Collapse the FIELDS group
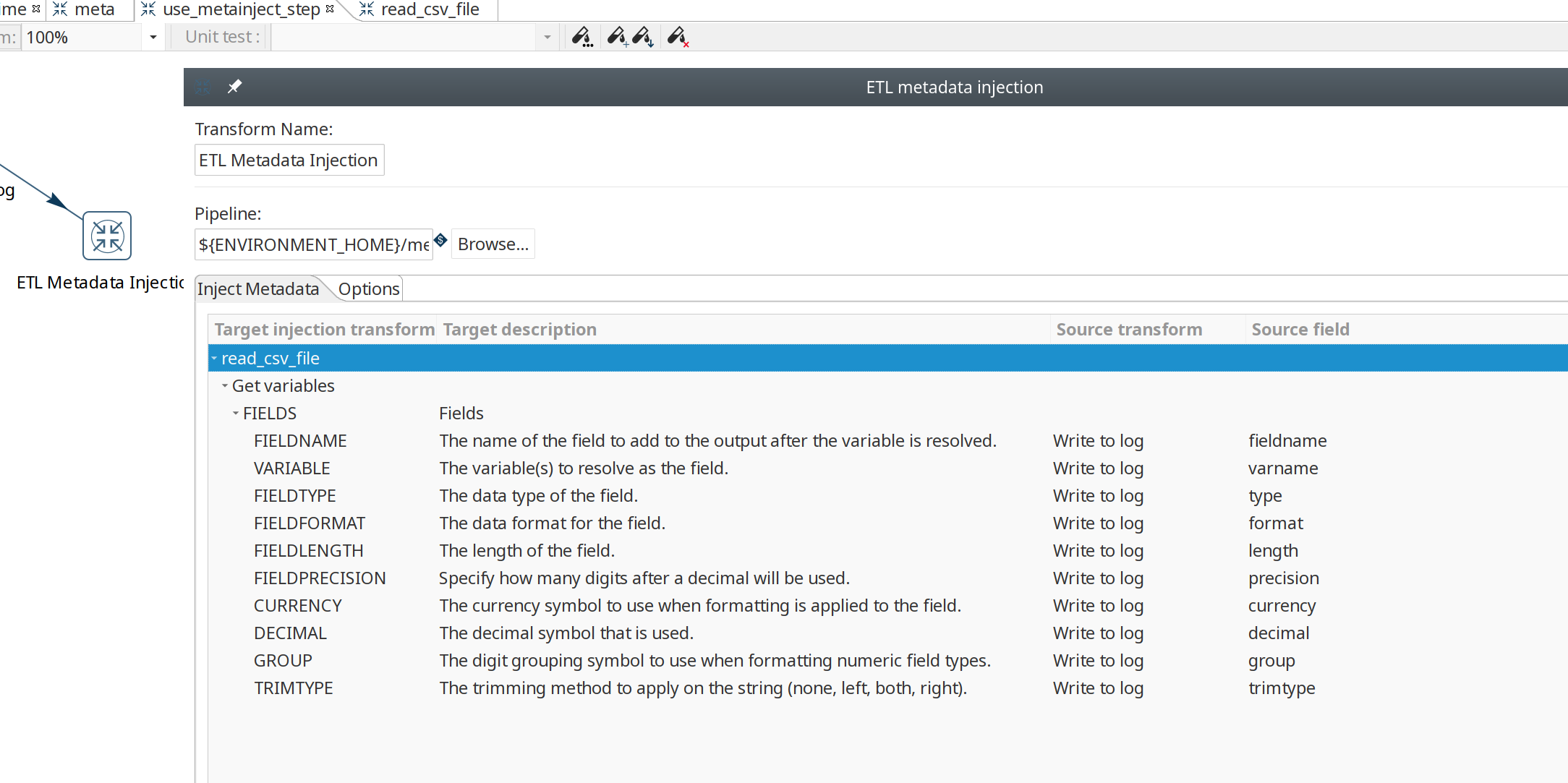The height and width of the screenshot is (783, 1568). click(x=236, y=413)
